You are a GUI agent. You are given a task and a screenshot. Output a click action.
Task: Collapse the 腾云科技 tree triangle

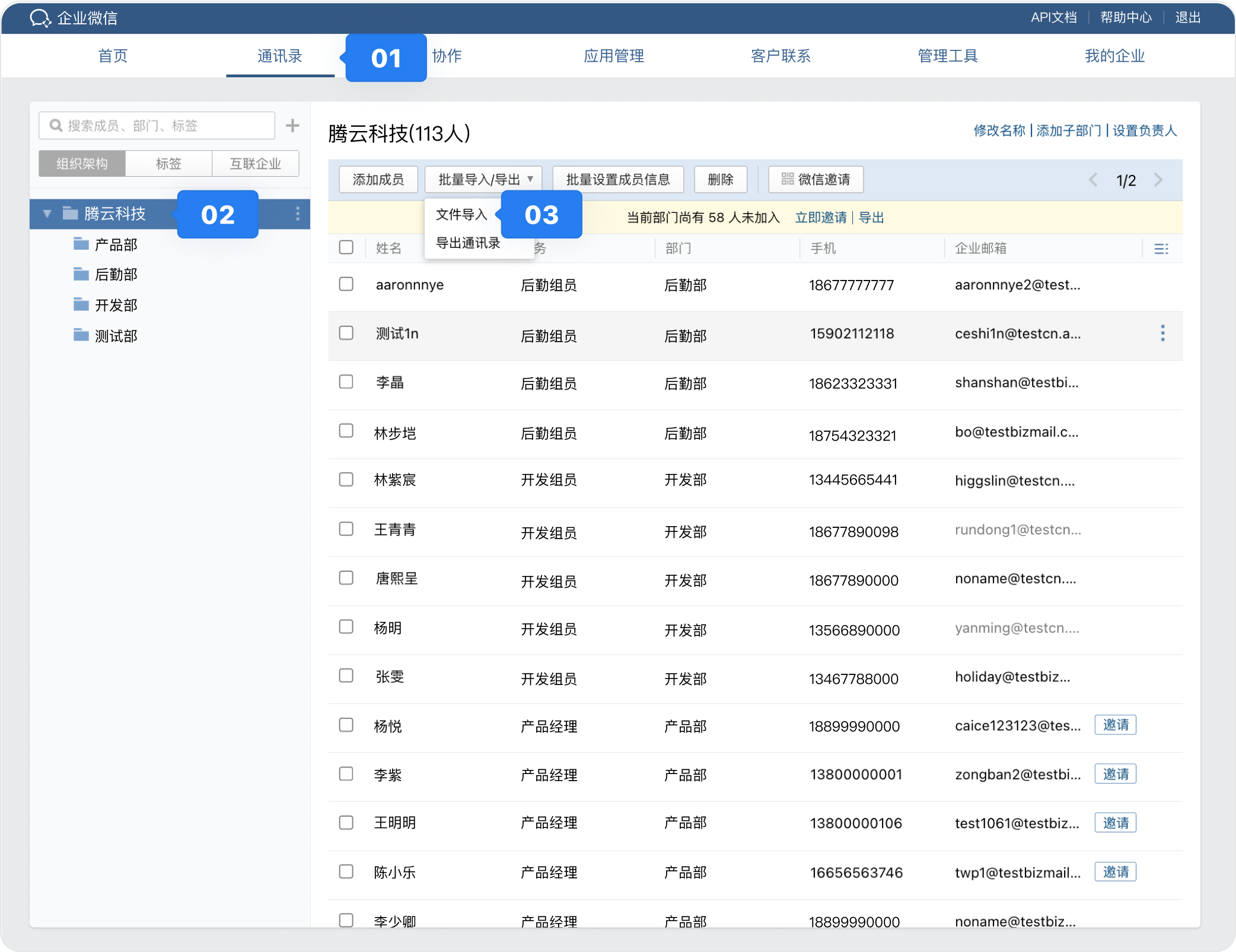point(47,214)
